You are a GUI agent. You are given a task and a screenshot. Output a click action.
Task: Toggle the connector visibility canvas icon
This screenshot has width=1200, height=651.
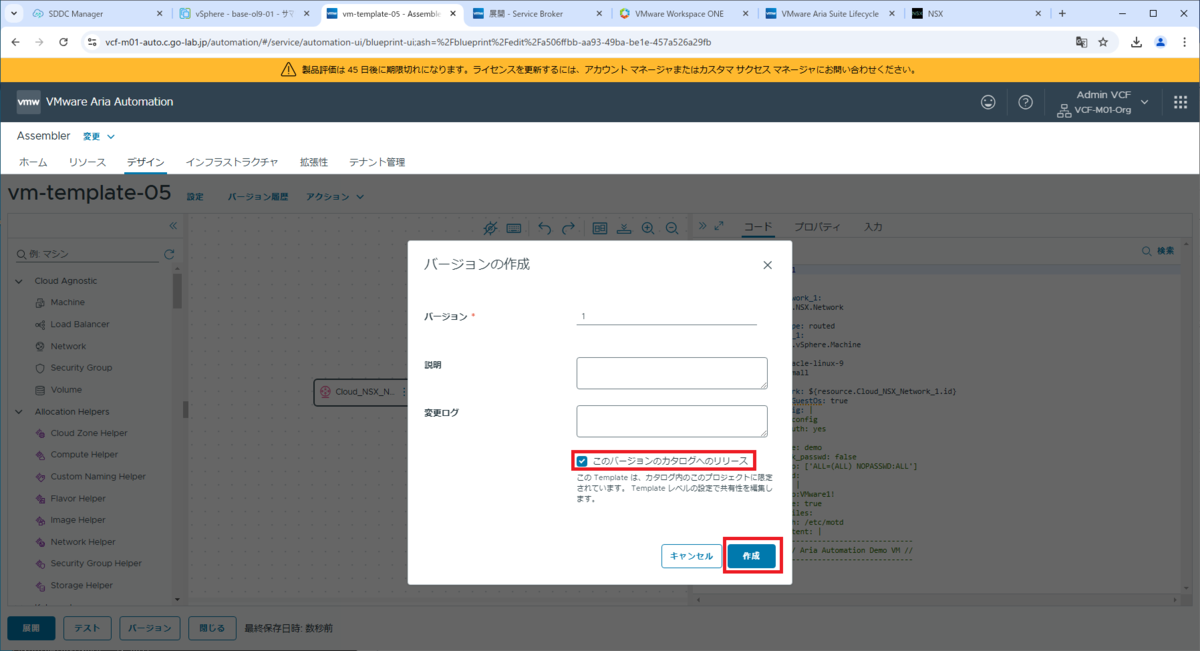pos(490,228)
